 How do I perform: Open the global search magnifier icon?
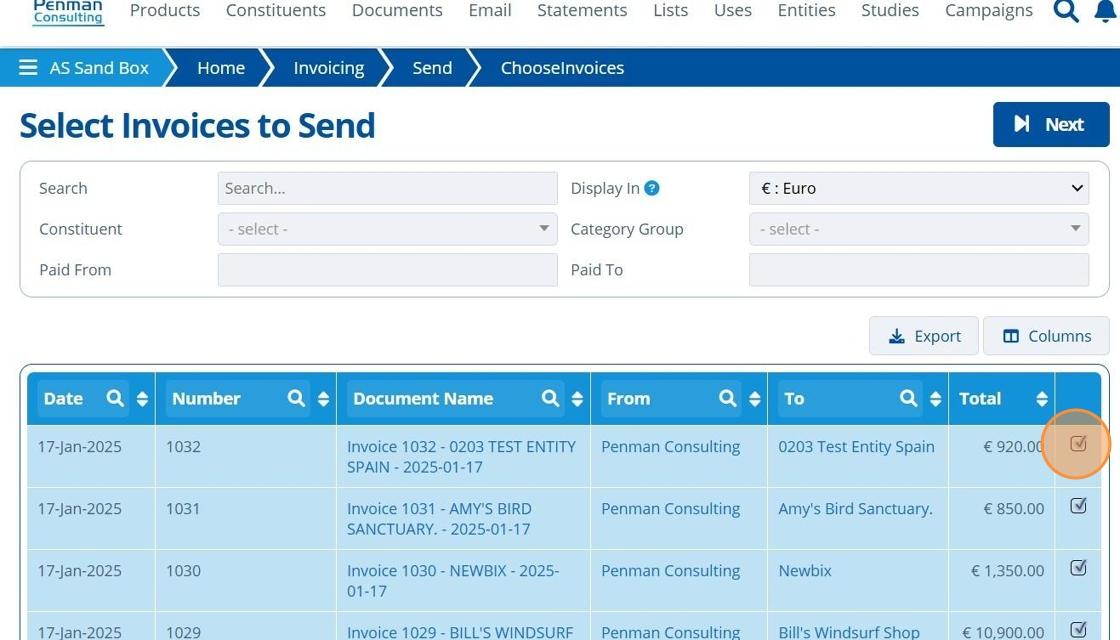[1066, 10]
